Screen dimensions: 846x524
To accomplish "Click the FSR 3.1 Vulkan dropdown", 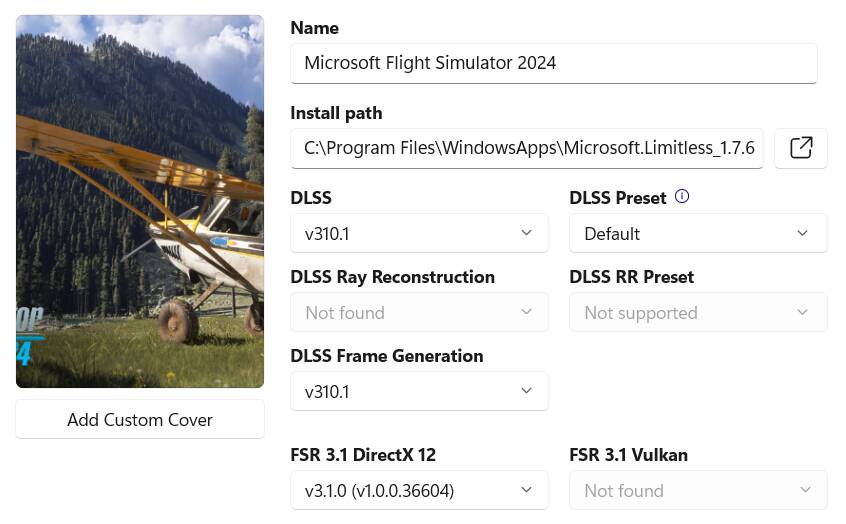I will coord(698,490).
